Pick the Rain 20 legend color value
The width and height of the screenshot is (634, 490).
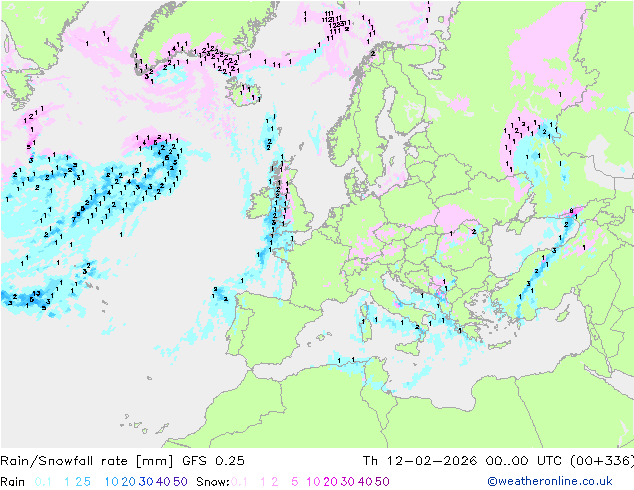[128, 482]
